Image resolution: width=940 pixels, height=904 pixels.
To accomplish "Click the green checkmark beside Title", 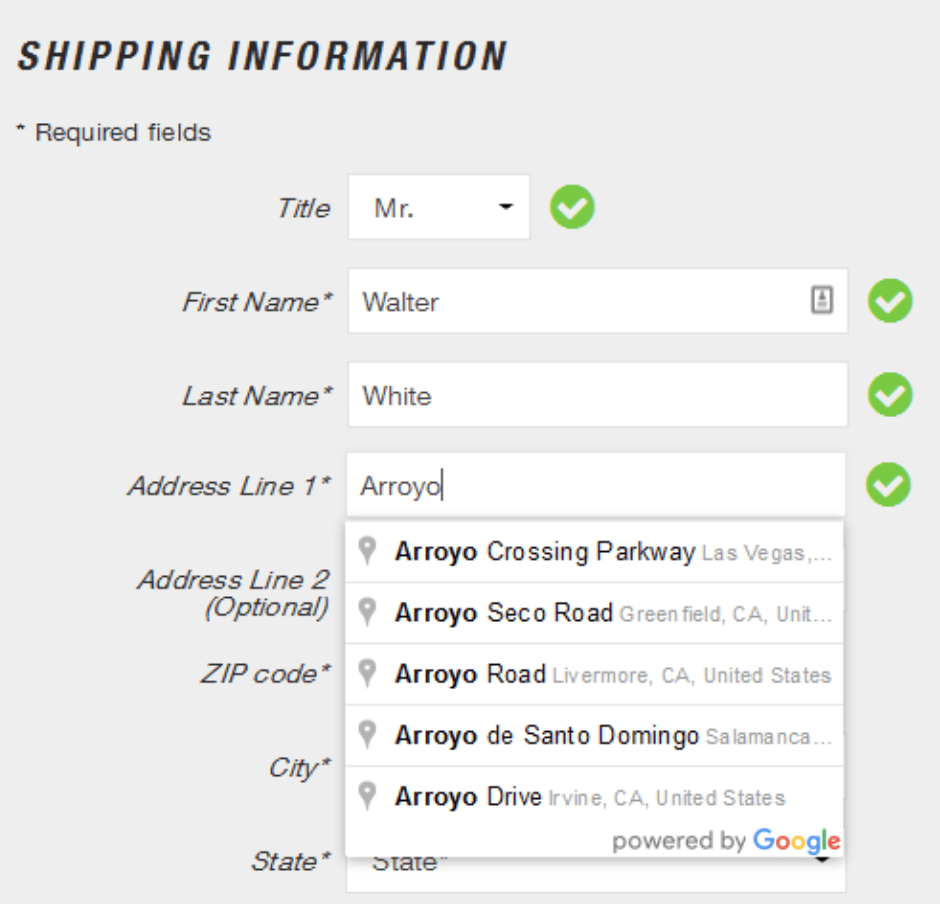I will click(x=572, y=208).
